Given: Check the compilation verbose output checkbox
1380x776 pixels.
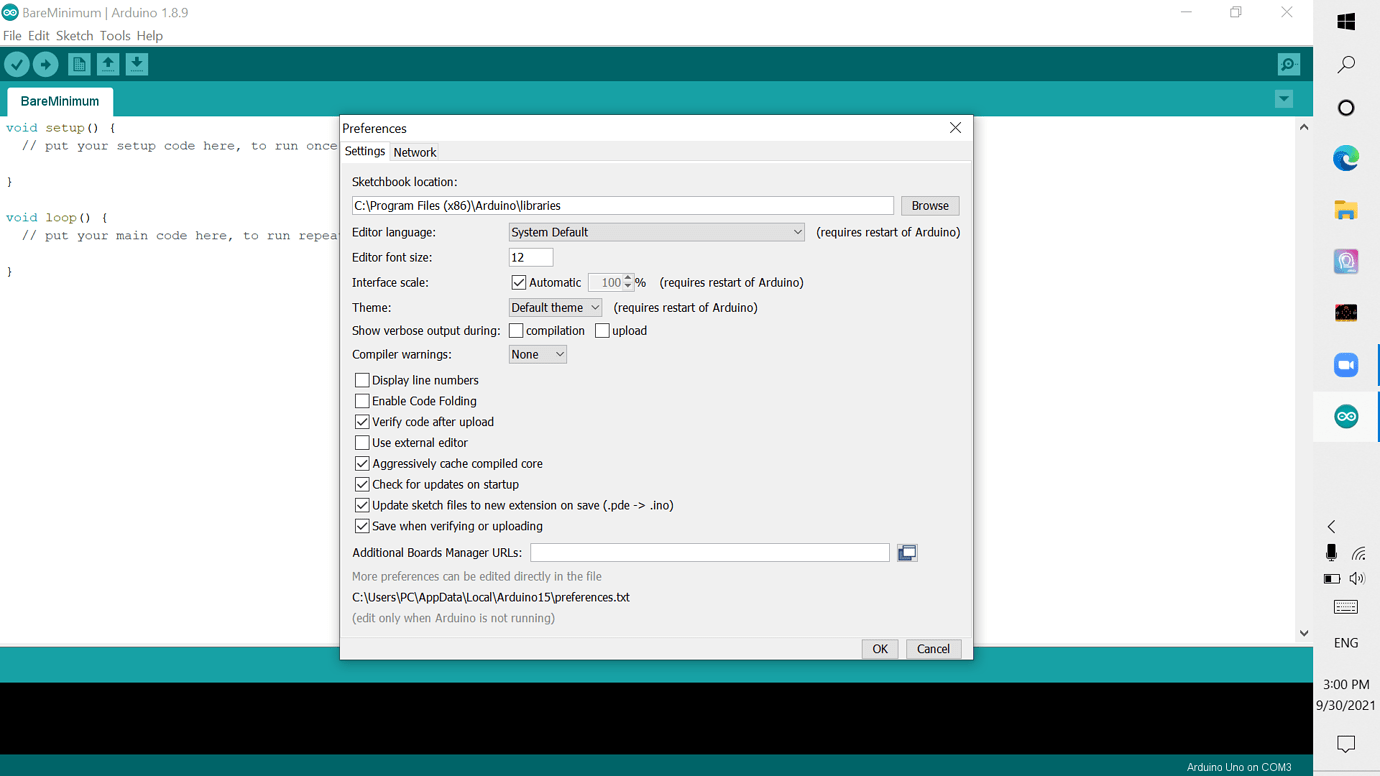Looking at the screenshot, I should [x=516, y=330].
